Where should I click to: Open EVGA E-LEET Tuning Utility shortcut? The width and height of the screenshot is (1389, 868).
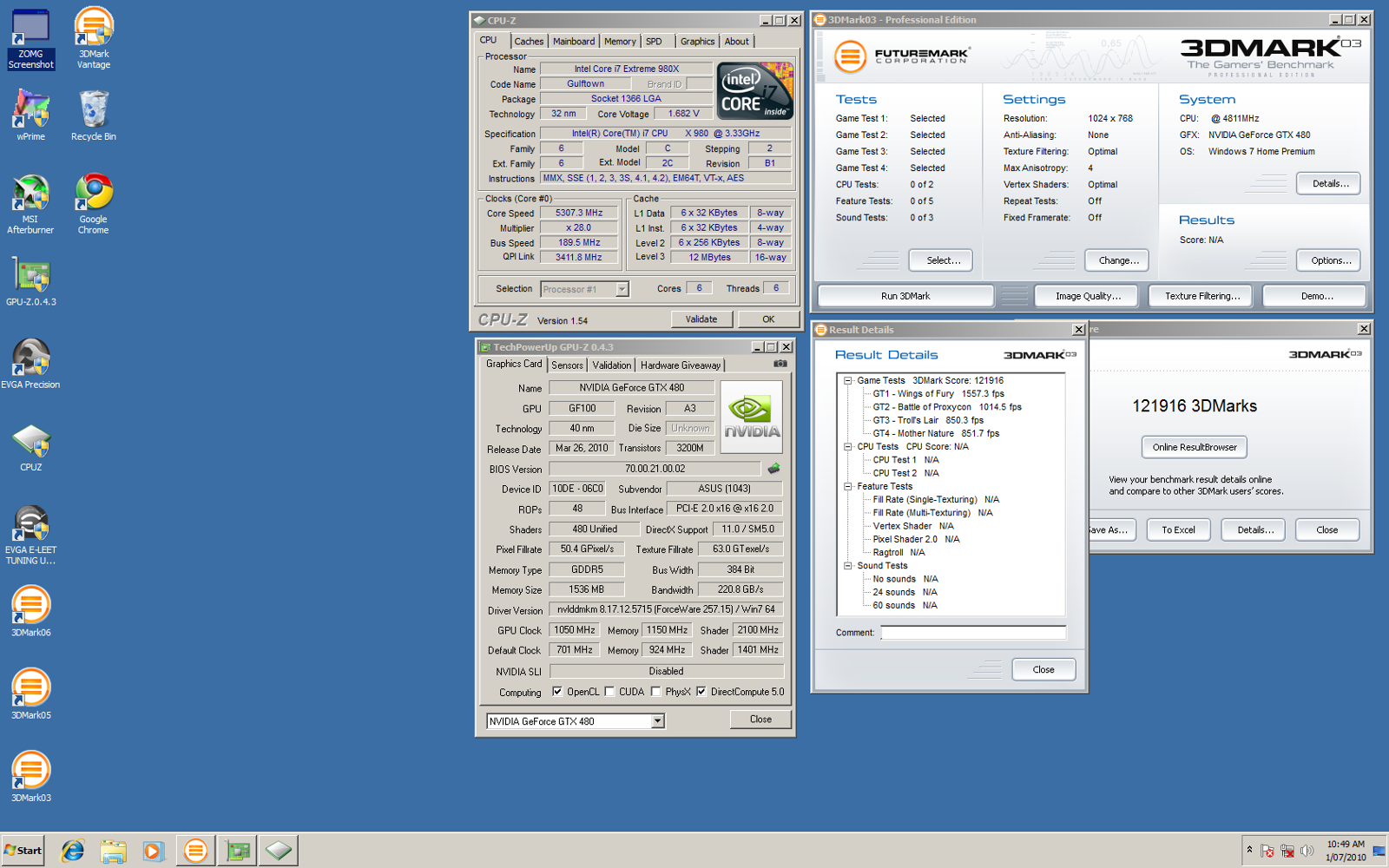pos(30,535)
